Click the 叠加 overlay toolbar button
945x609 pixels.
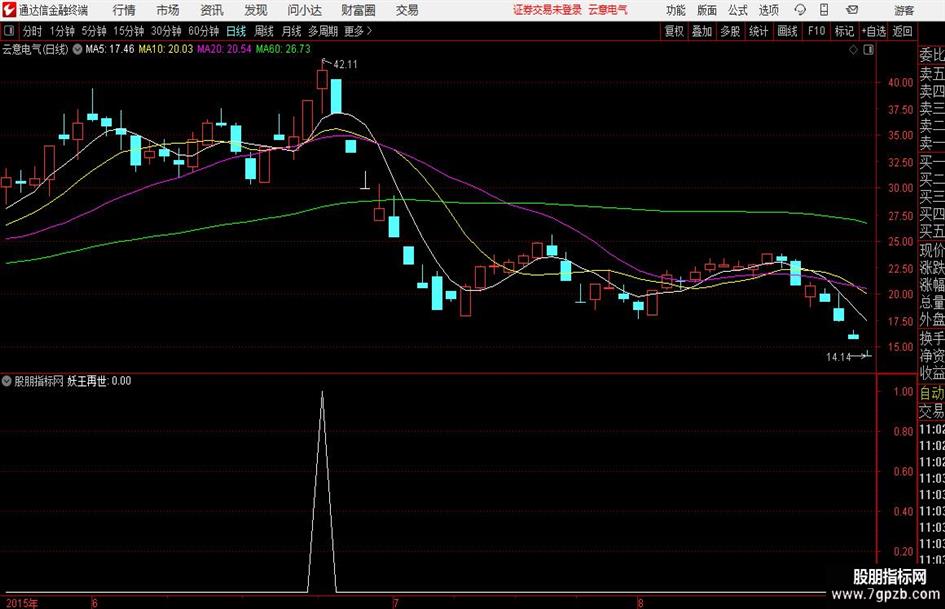pyautogui.click(x=702, y=31)
